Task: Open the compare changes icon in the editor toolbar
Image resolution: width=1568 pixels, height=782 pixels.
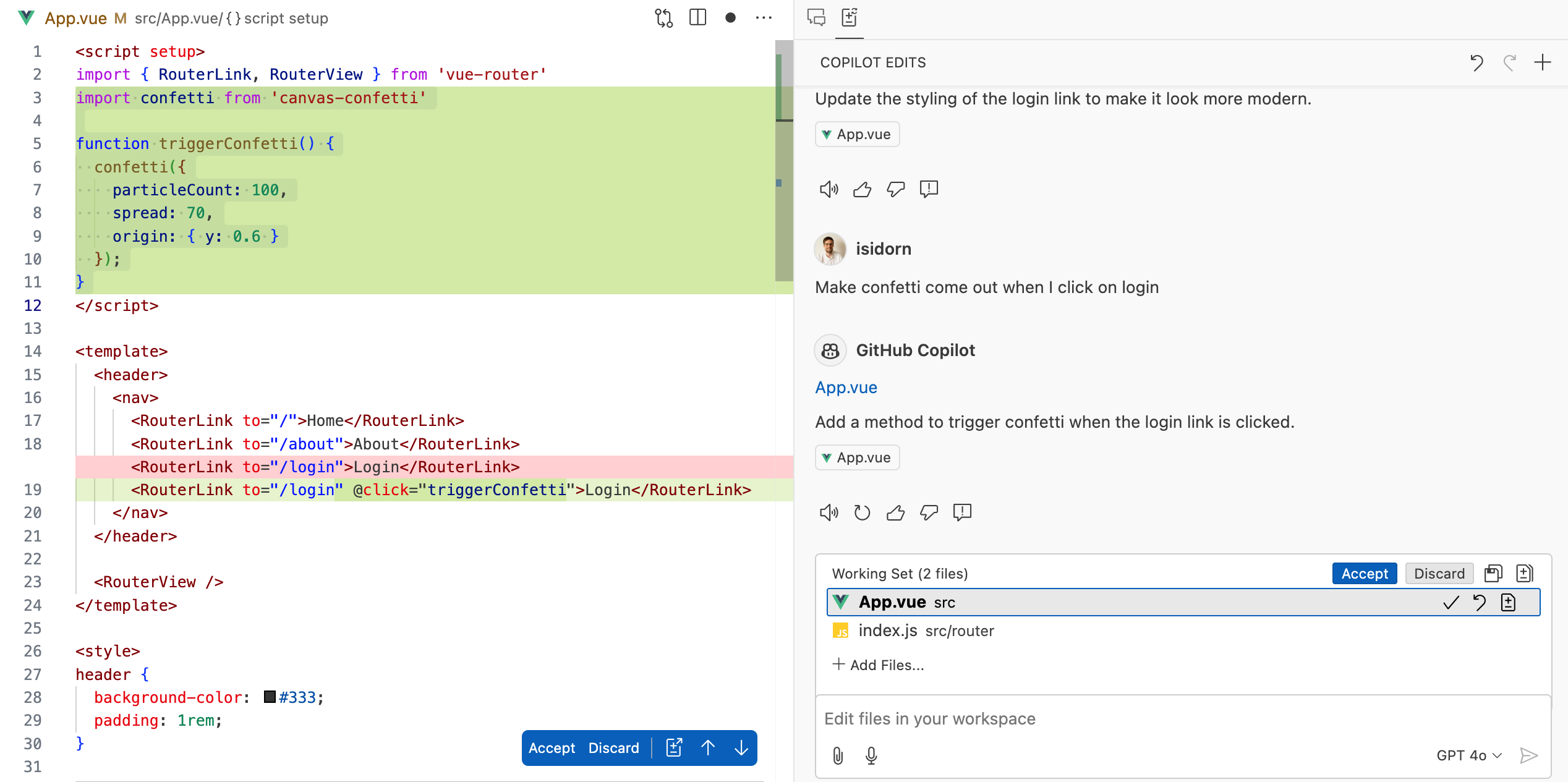Action: click(663, 18)
